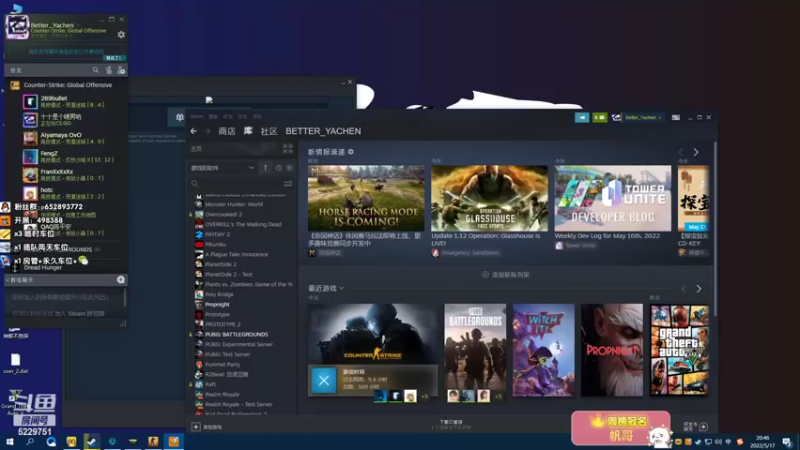Open the status dropdown next to Better_Yachen name
This screenshot has height=450, width=800.
[78, 25]
